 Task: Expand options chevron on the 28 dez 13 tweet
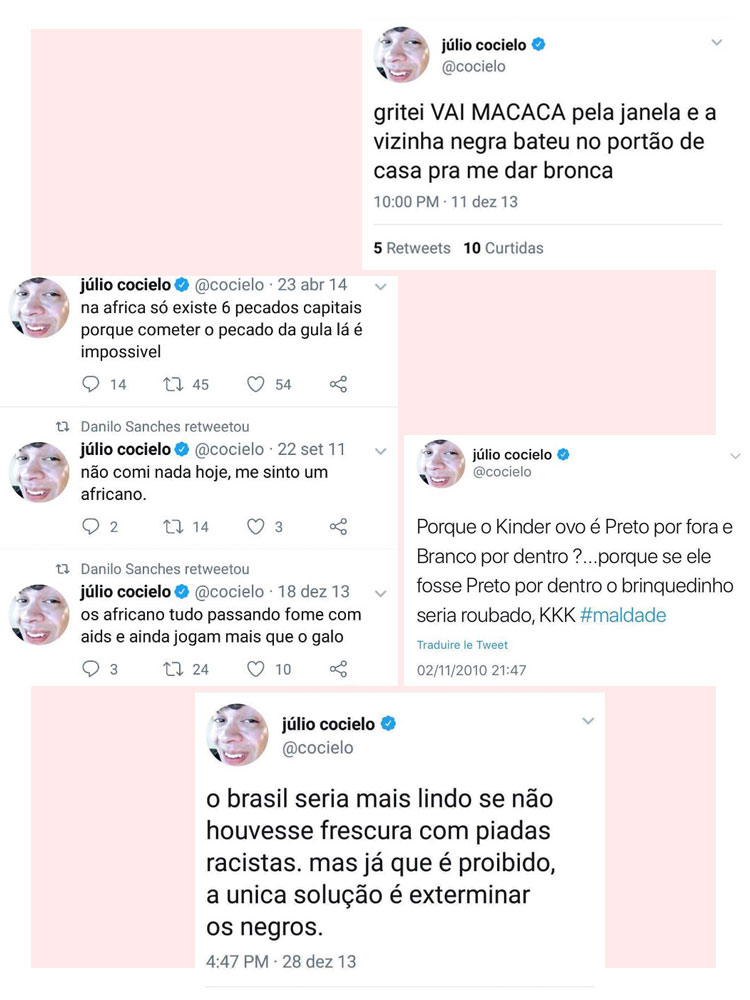click(x=588, y=721)
